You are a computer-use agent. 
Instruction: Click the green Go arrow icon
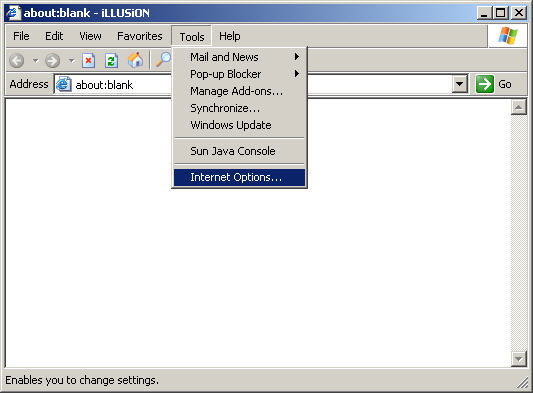485,84
